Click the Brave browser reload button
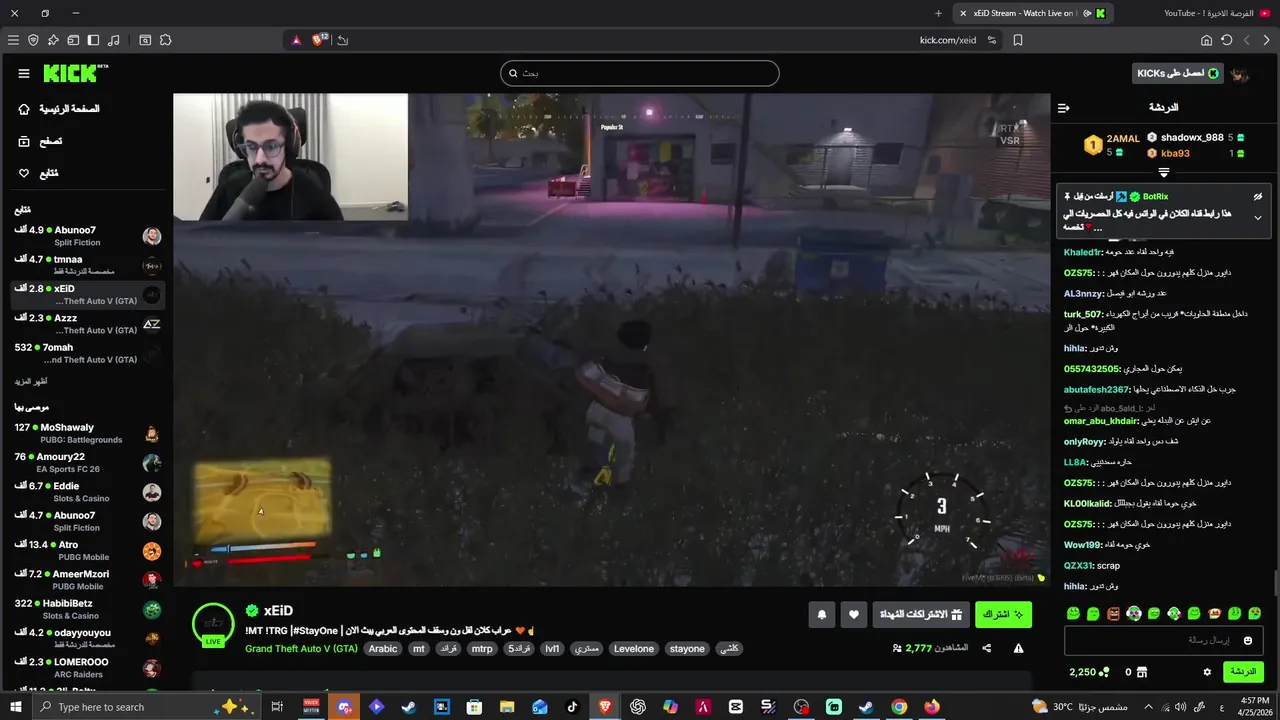This screenshot has width=1280, height=720. coord(1226,40)
